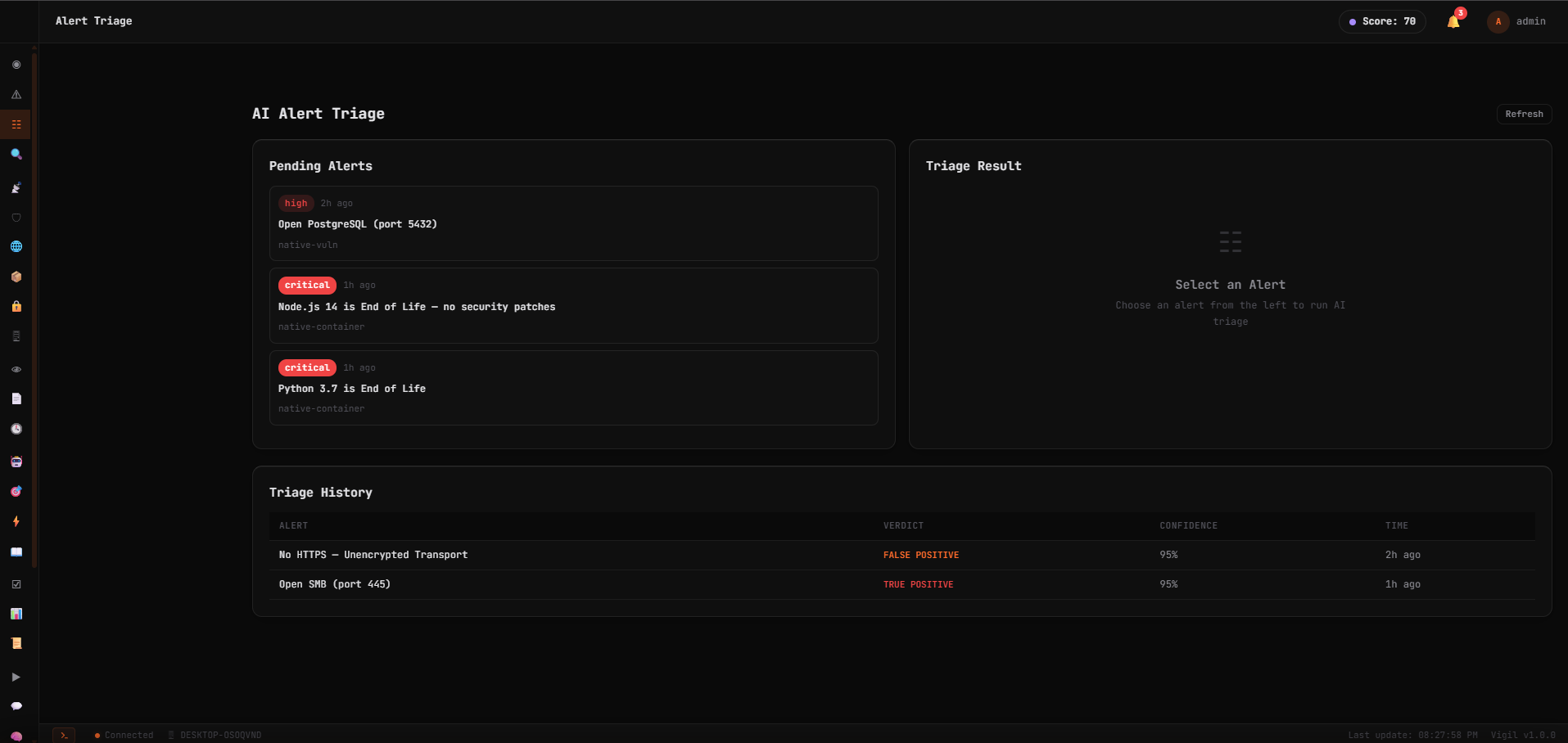Screen dimensions: 1568x743
Task: Click the TIME column header
Action: [x=1396, y=525]
